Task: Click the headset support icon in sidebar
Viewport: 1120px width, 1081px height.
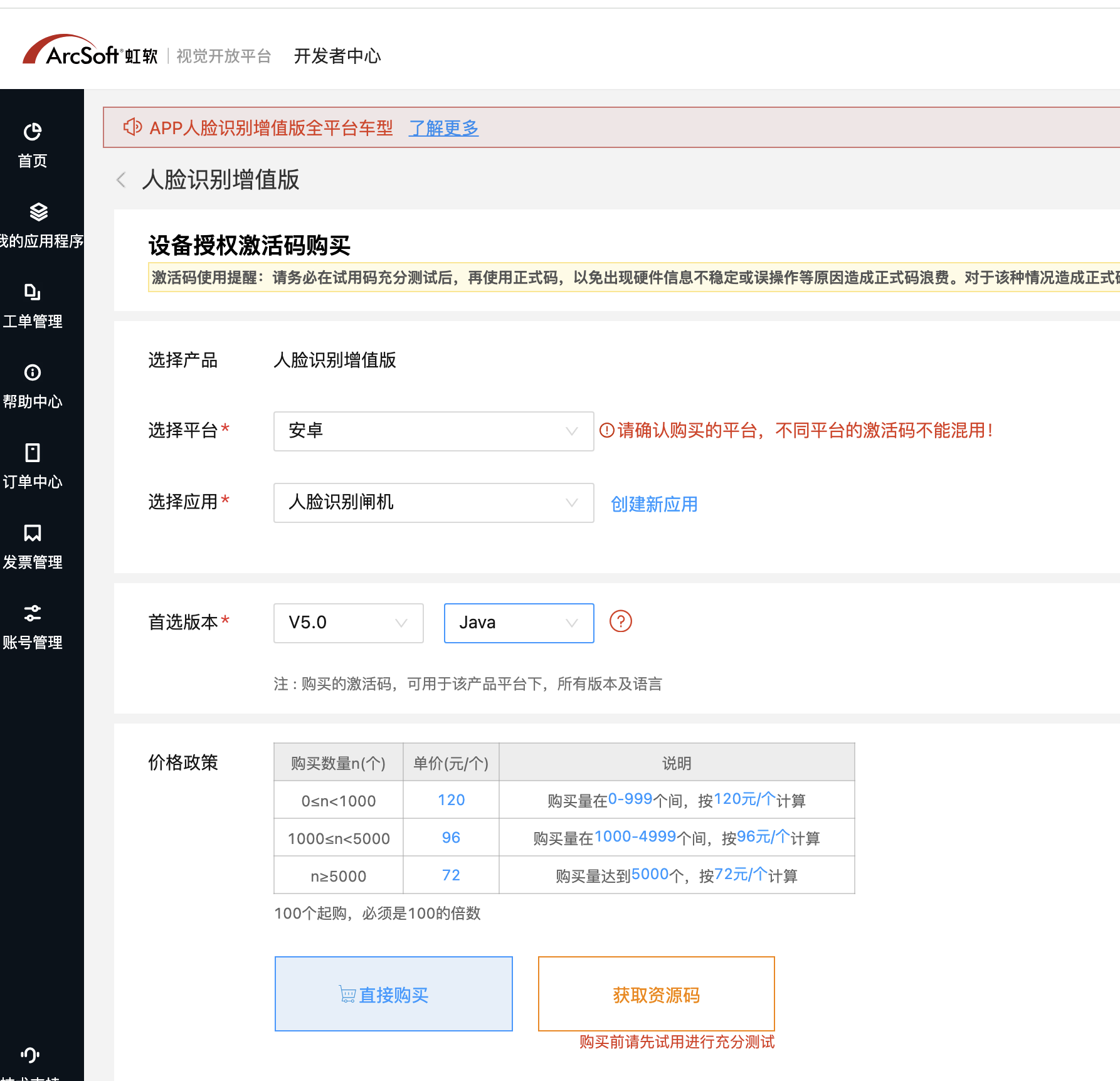Action: coord(29,1055)
